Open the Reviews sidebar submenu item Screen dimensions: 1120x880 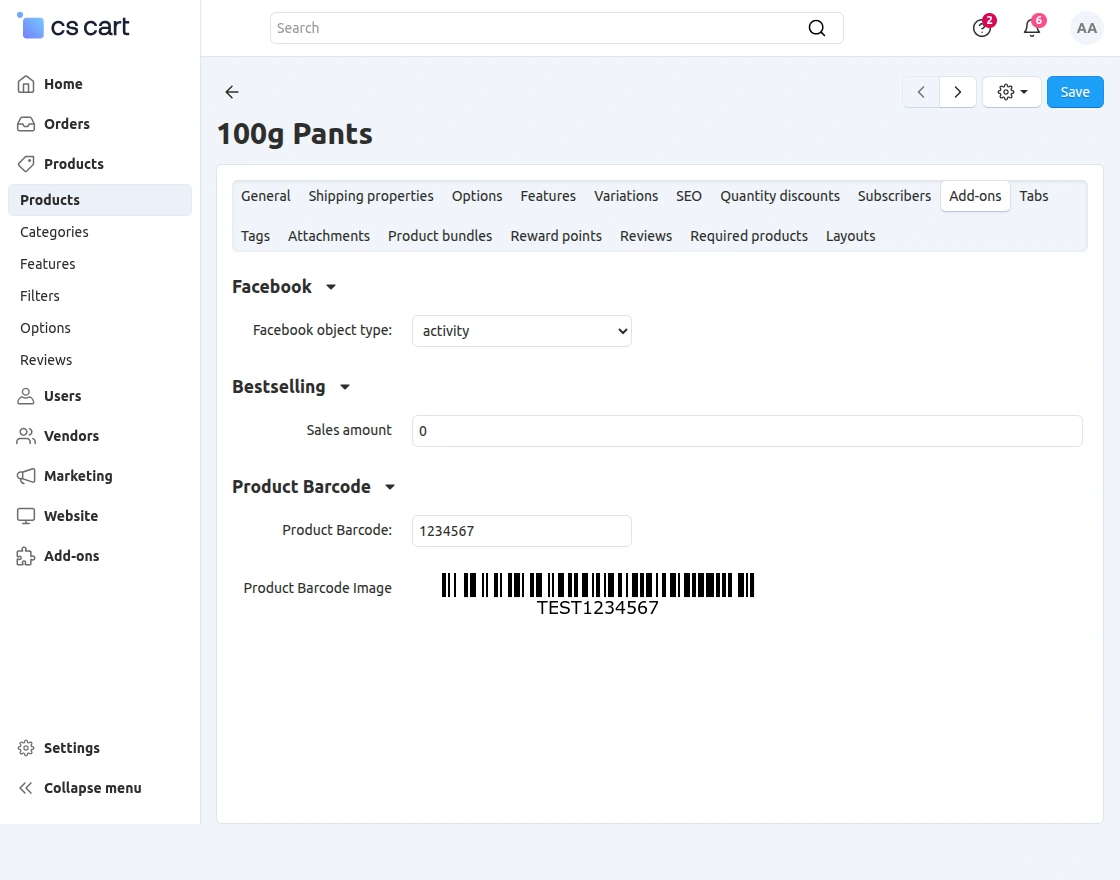point(46,361)
